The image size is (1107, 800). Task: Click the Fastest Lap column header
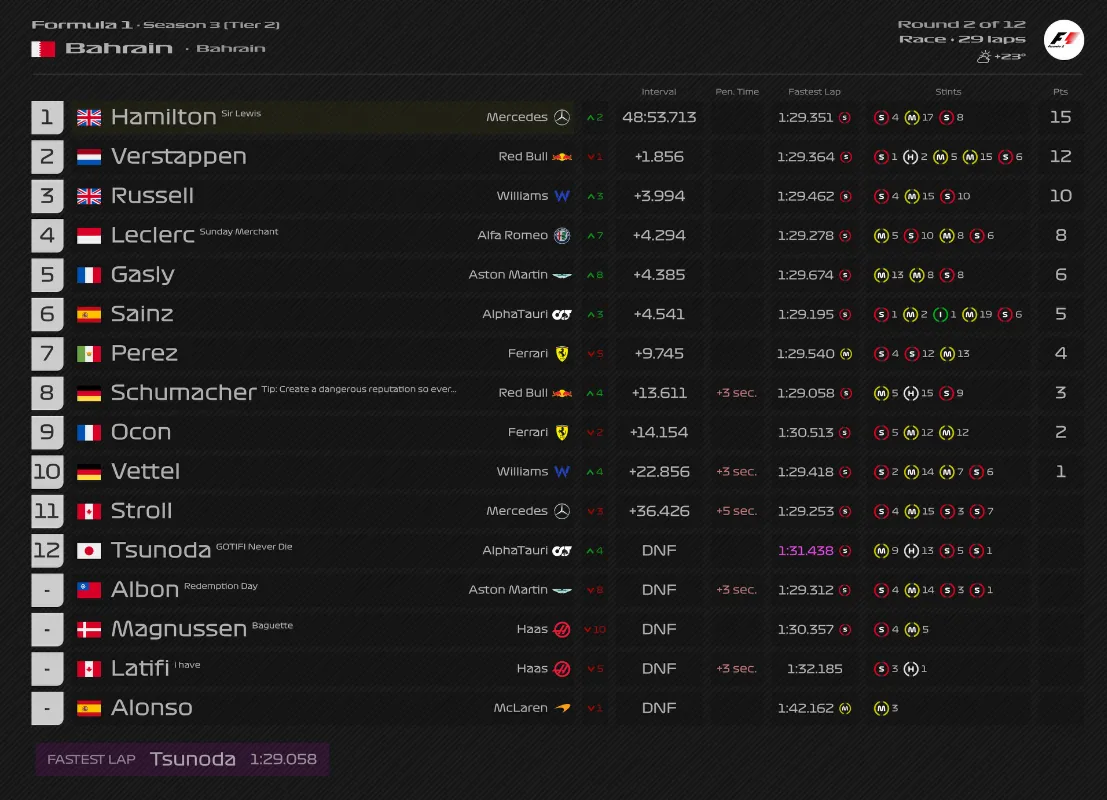point(814,92)
